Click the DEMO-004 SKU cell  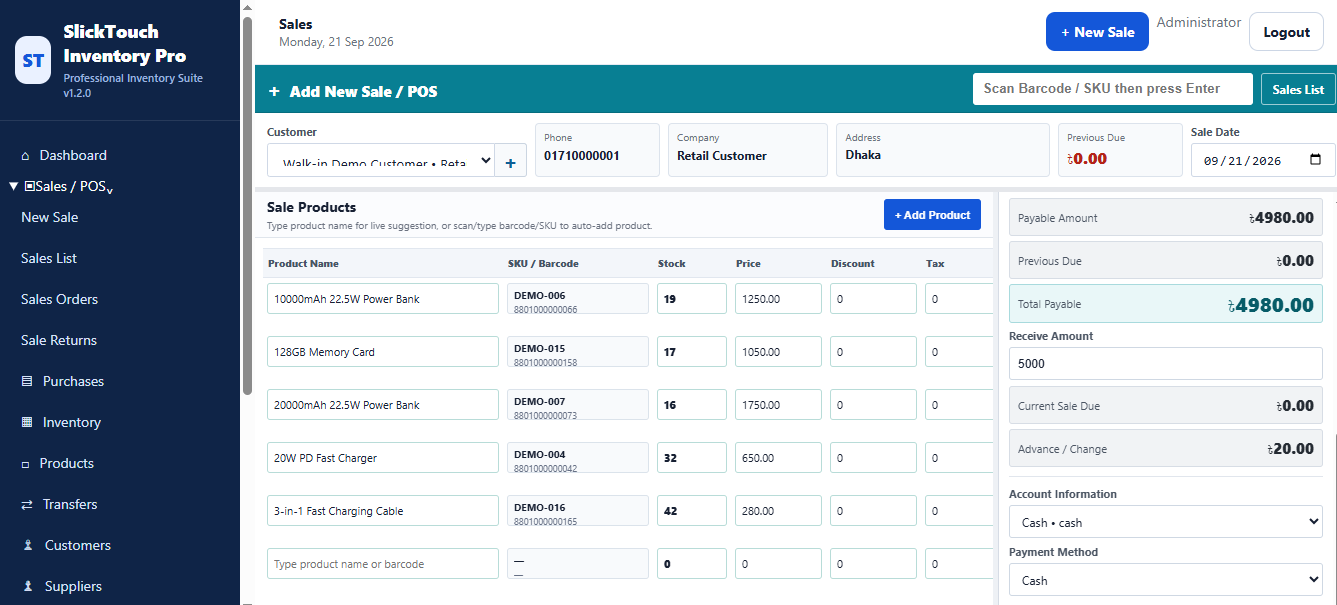pyautogui.click(x=578, y=458)
